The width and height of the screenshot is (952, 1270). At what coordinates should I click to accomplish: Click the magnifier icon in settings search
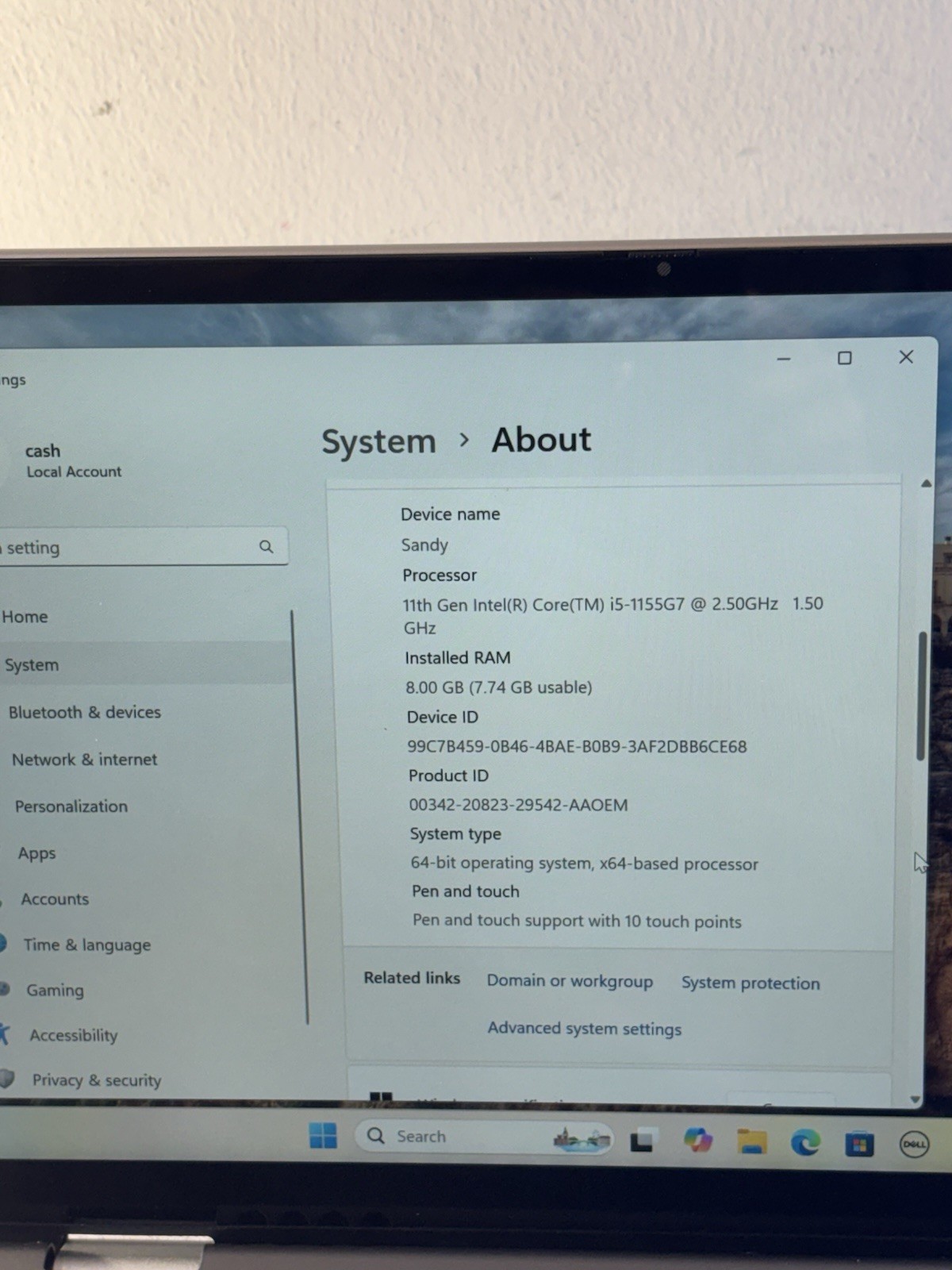click(267, 546)
